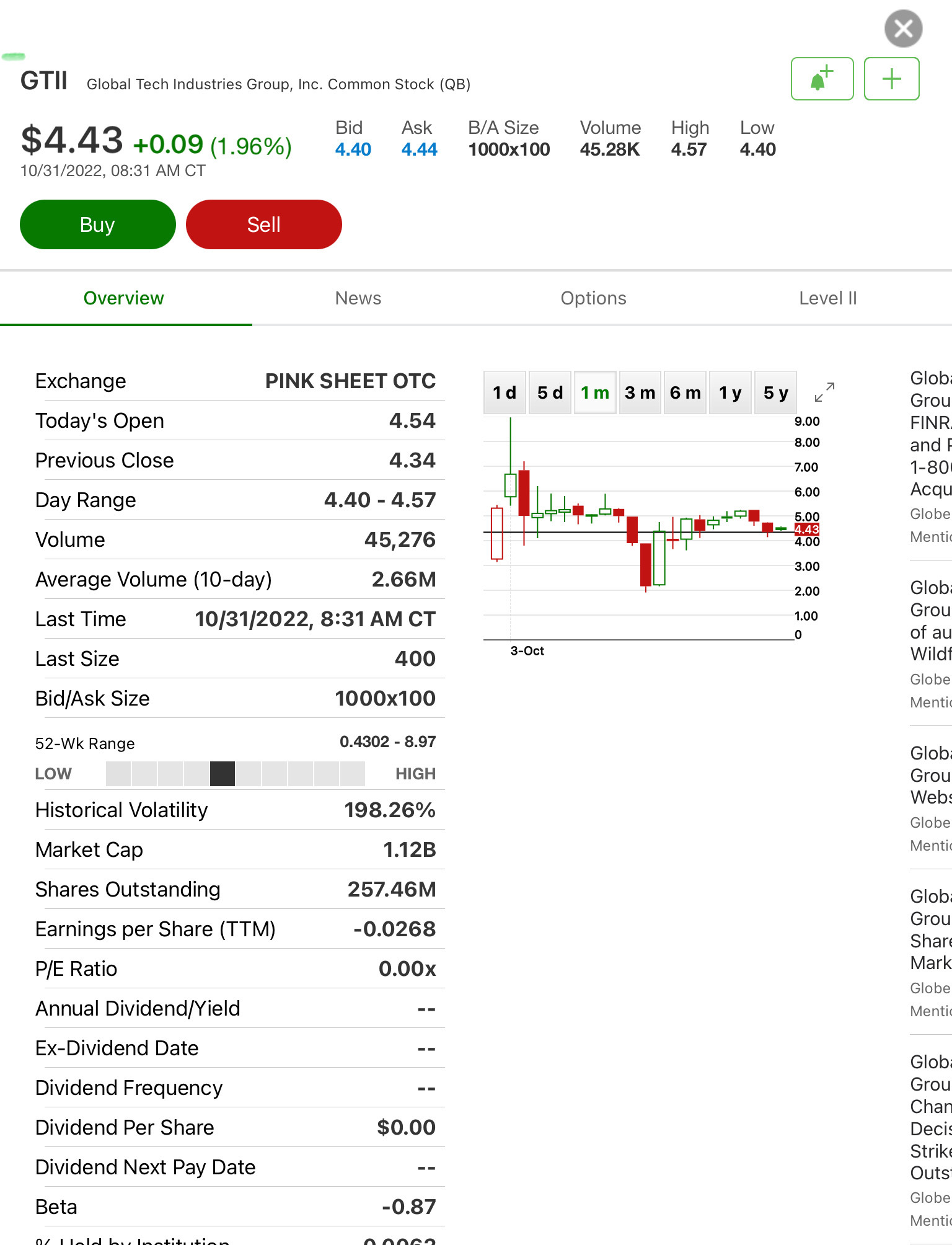Select the 1 m chart range

(x=595, y=392)
